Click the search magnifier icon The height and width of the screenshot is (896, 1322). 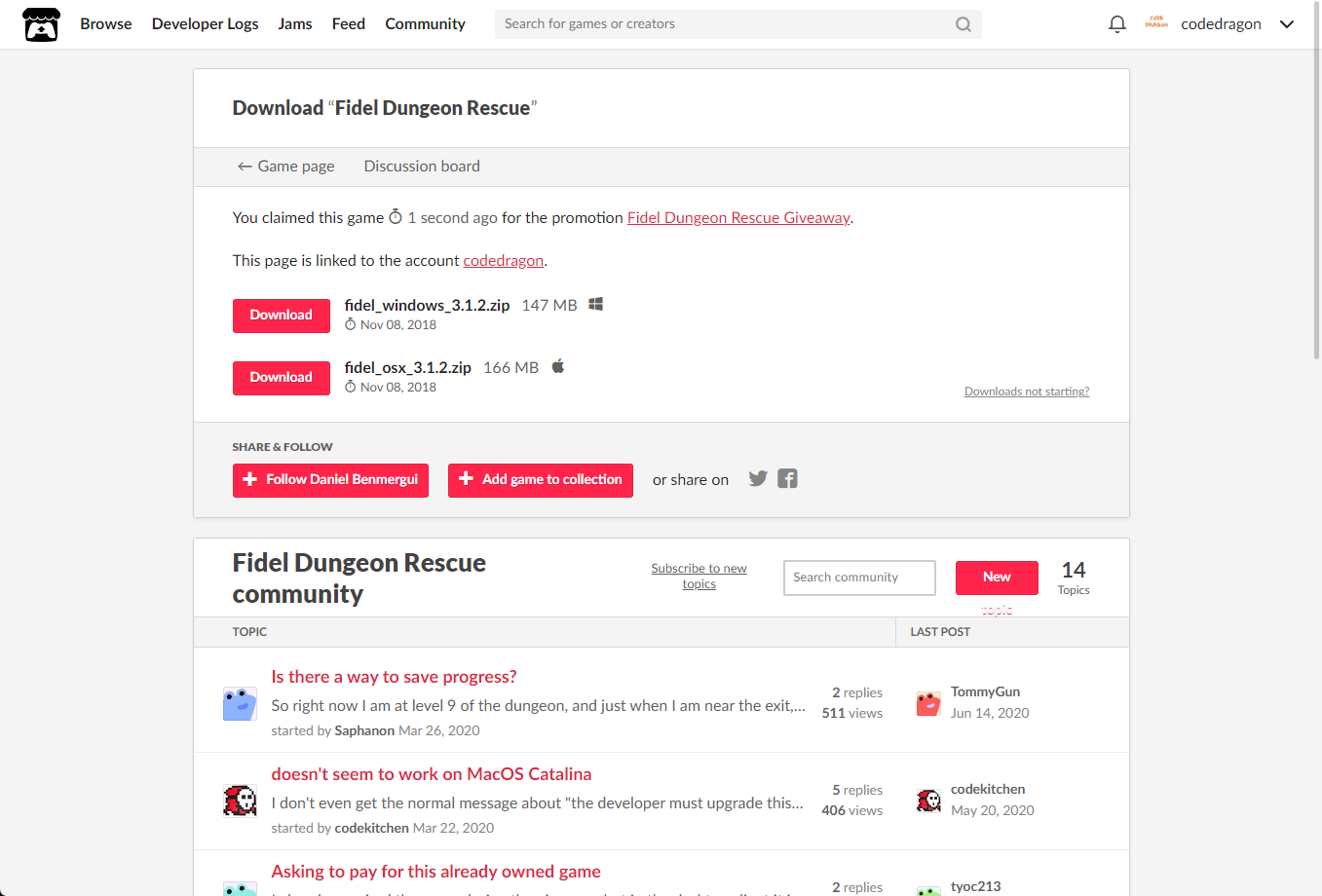click(963, 24)
